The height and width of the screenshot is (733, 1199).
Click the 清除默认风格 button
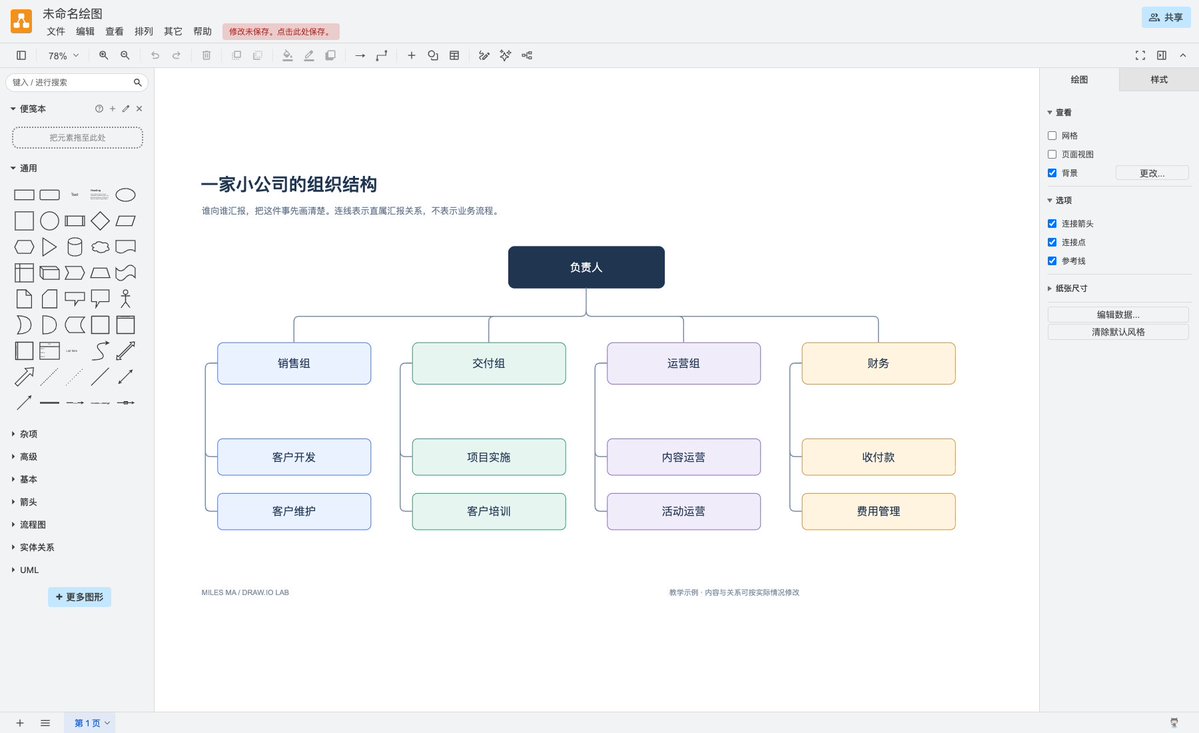pyautogui.click(x=1118, y=332)
